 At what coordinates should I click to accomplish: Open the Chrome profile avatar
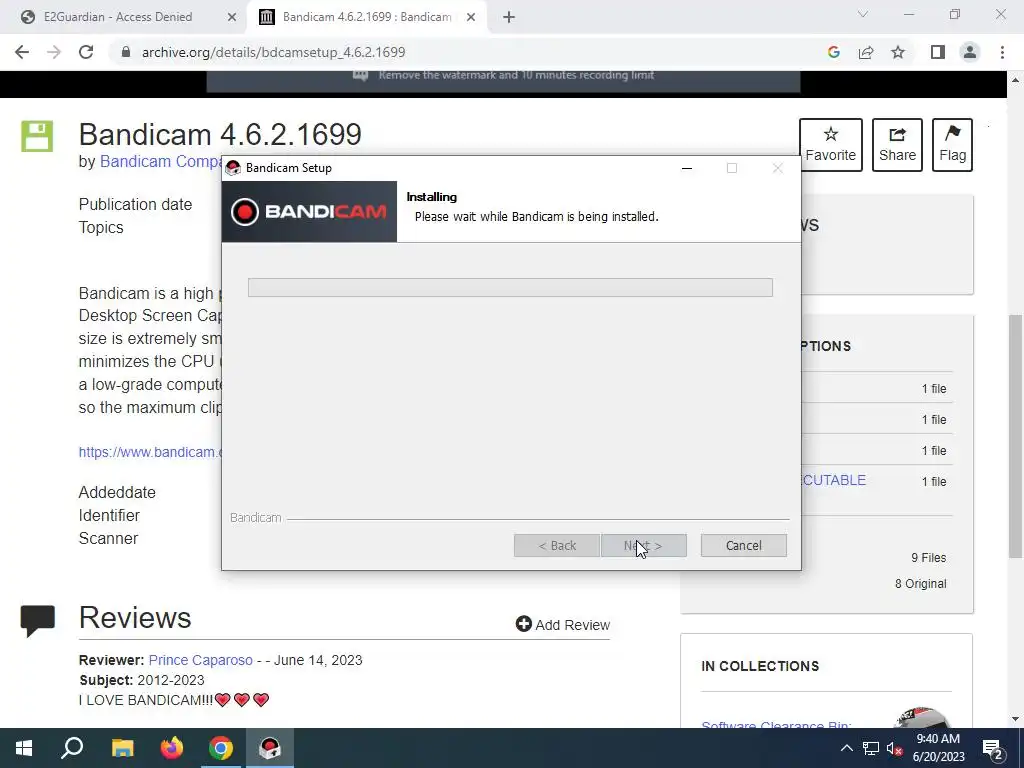point(970,52)
